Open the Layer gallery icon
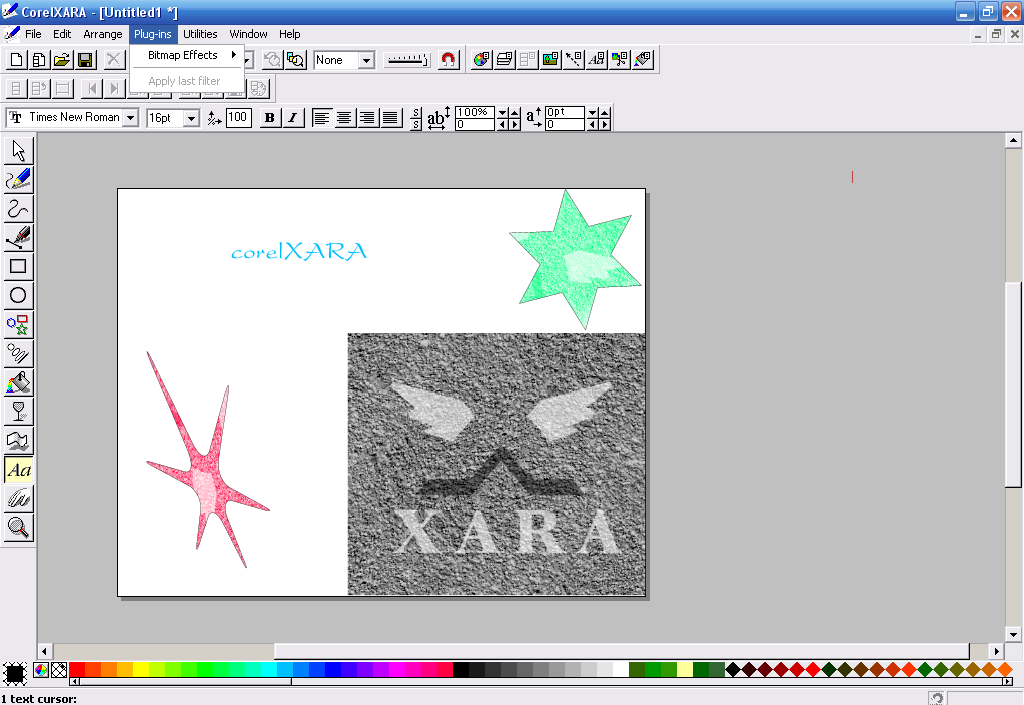1024x705 pixels. click(505, 60)
